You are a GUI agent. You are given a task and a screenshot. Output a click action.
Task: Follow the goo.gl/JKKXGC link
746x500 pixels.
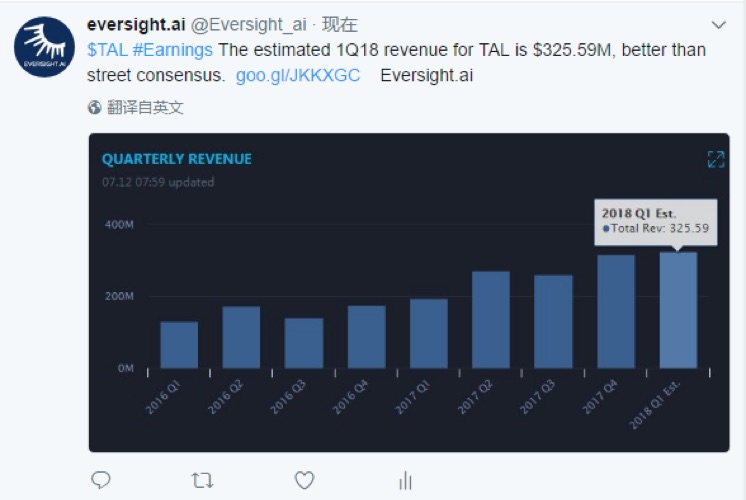[298, 76]
